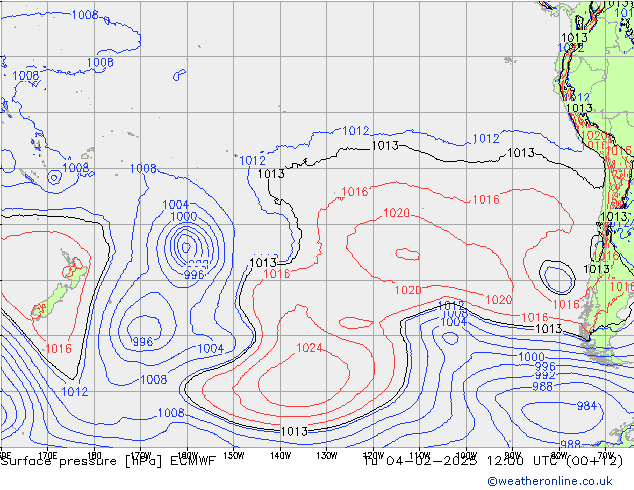Click the 1000 label off southern Chile
The width and height of the screenshot is (634, 490).
tap(531, 357)
